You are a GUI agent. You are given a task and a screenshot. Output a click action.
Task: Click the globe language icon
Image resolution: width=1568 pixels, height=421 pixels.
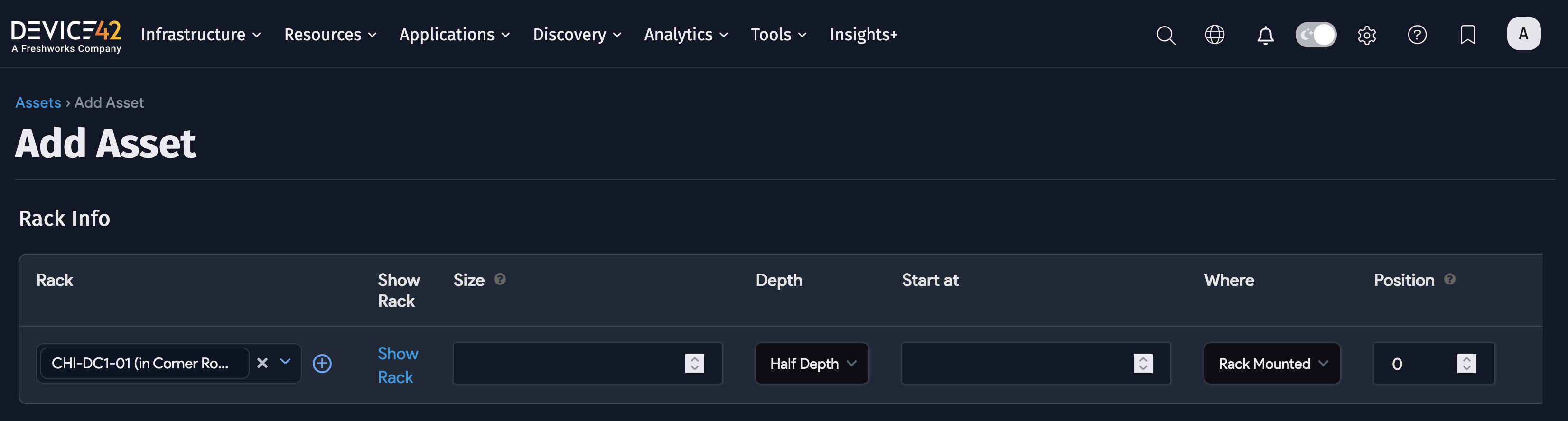tap(1214, 35)
